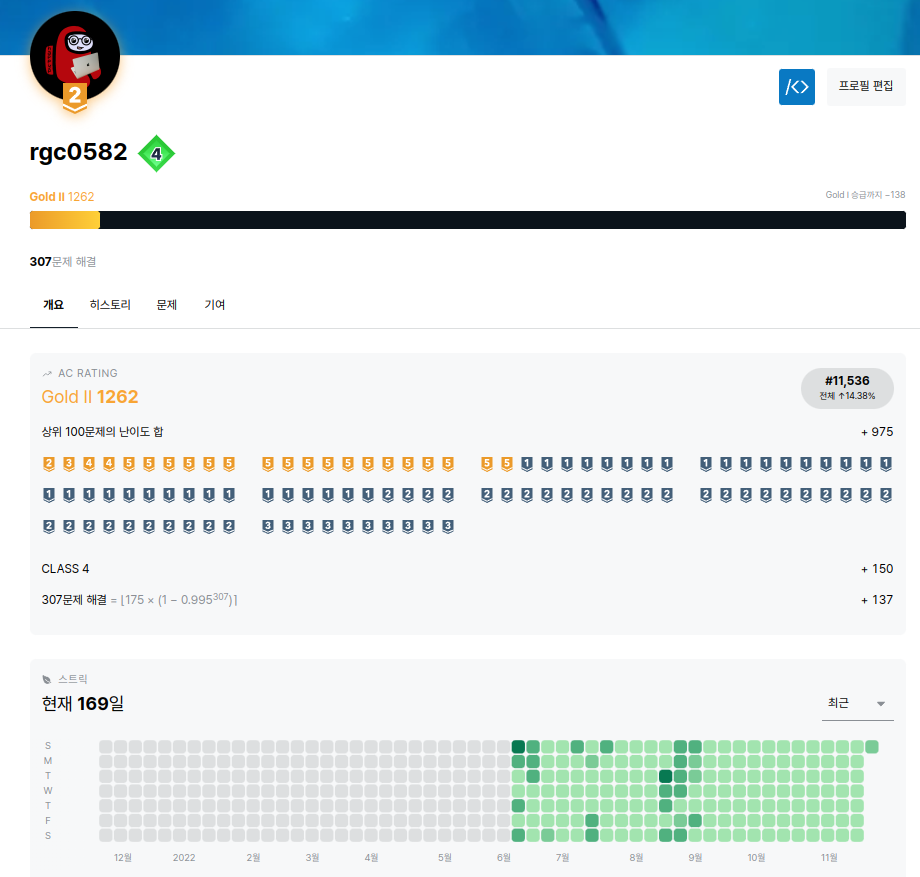Click the '+ 150' class bonus value
This screenshot has width=920, height=877.
[877, 568]
